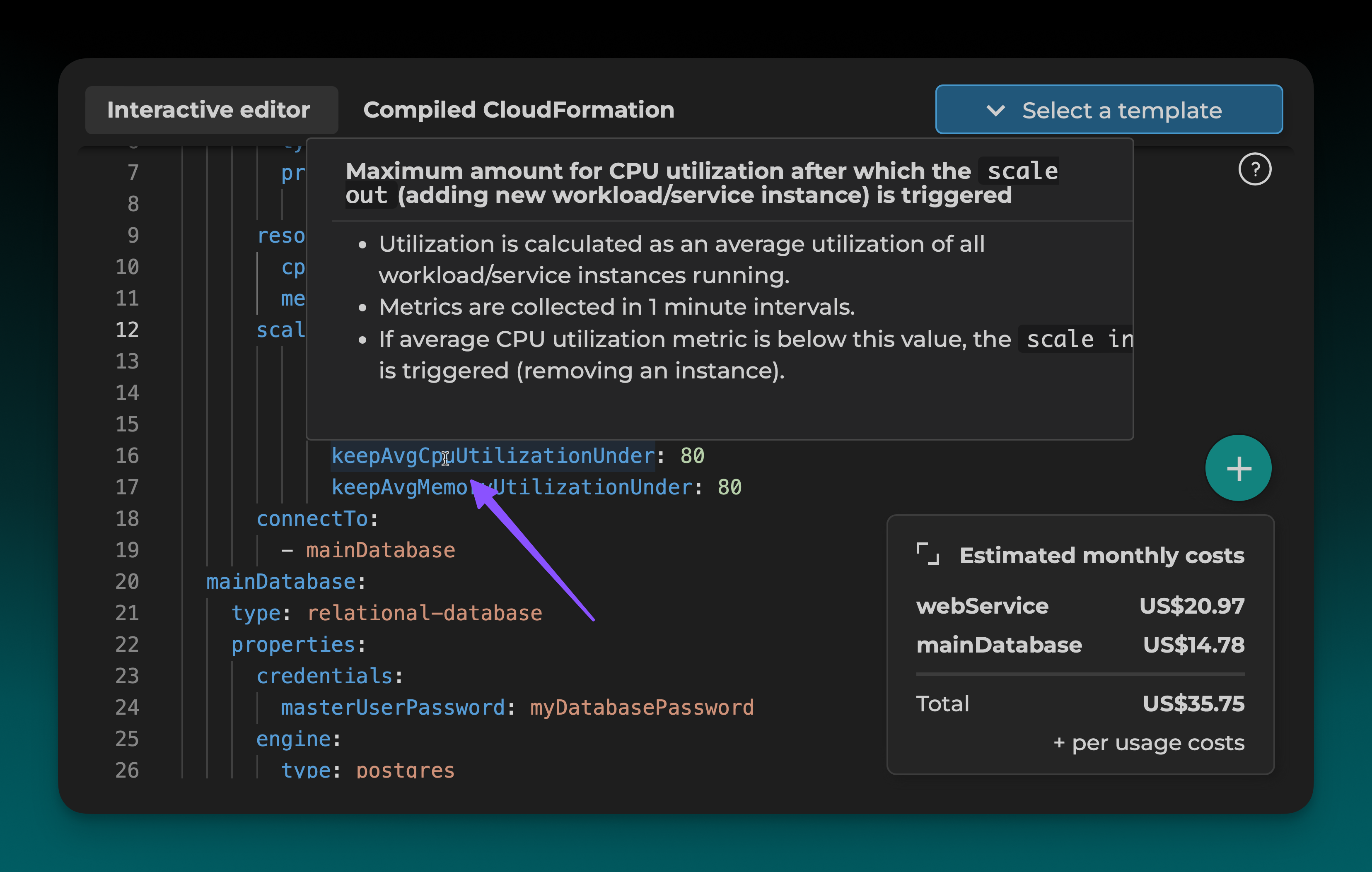The width and height of the screenshot is (1372, 872).
Task: Click line number 16 in the gutter
Action: point(127,455)
